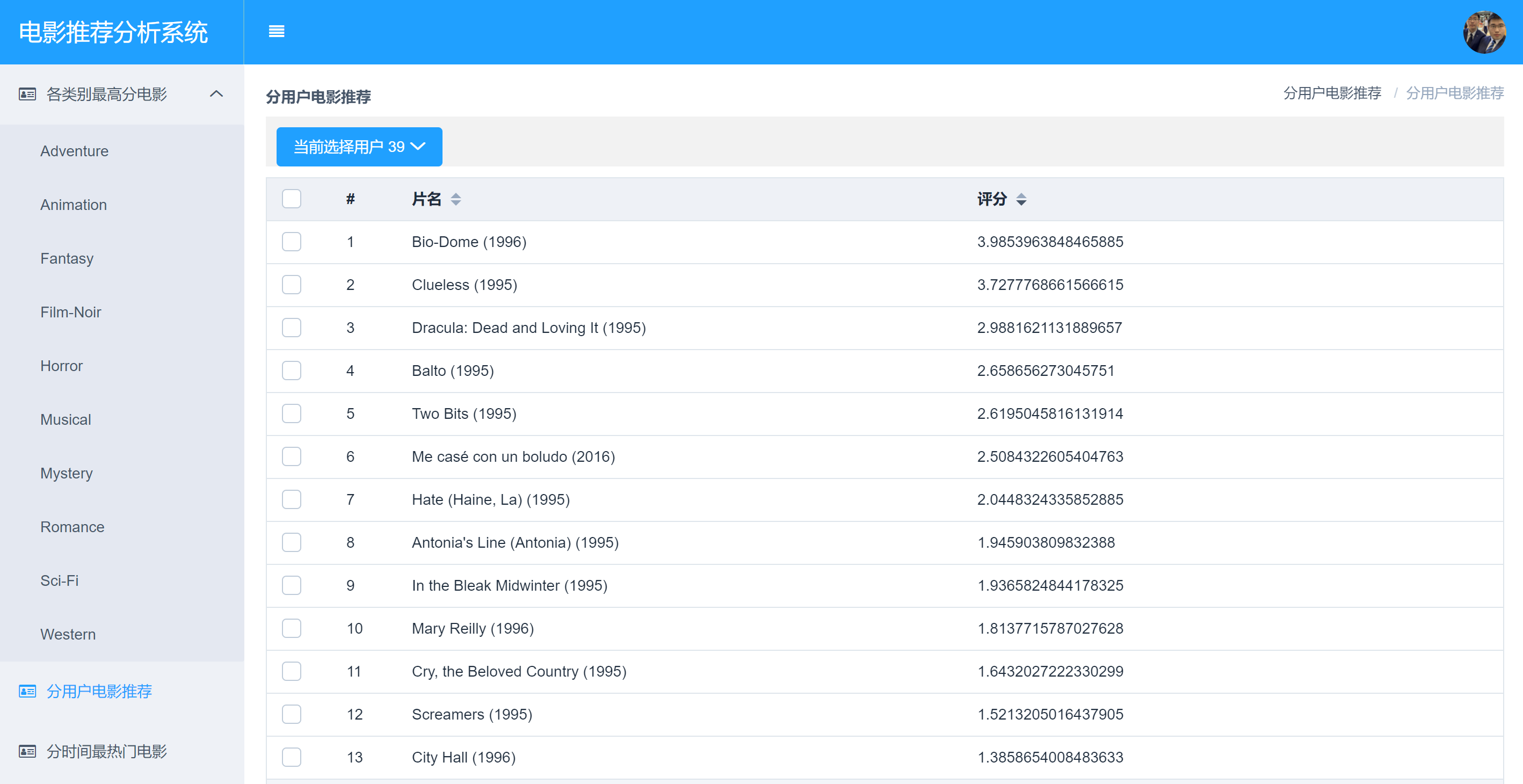Go to Film-Noir category
The height and width of the screenshot is (784, 1523).
(x=70, y=312)
